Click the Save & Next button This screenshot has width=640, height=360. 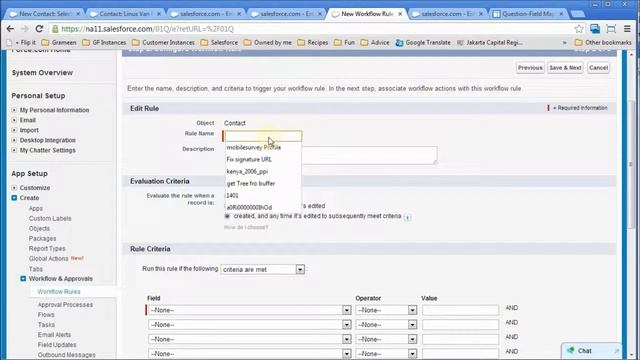(565, 68)
